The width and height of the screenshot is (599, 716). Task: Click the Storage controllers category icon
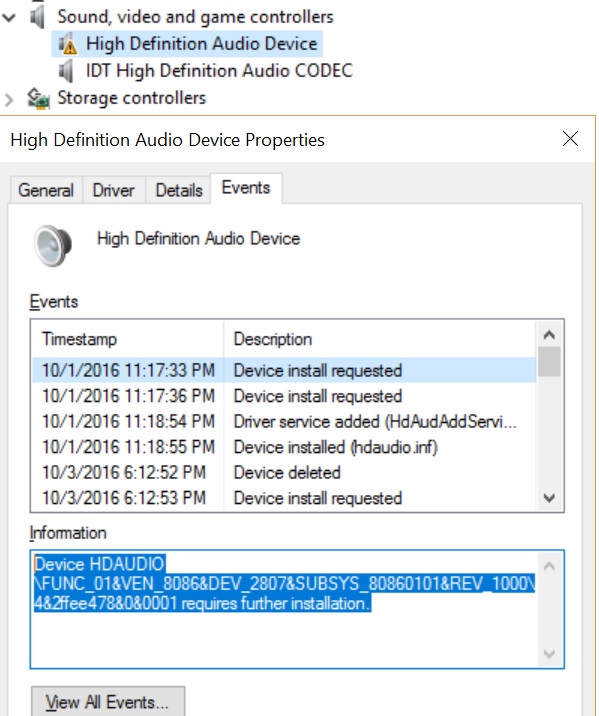[38, 98]
